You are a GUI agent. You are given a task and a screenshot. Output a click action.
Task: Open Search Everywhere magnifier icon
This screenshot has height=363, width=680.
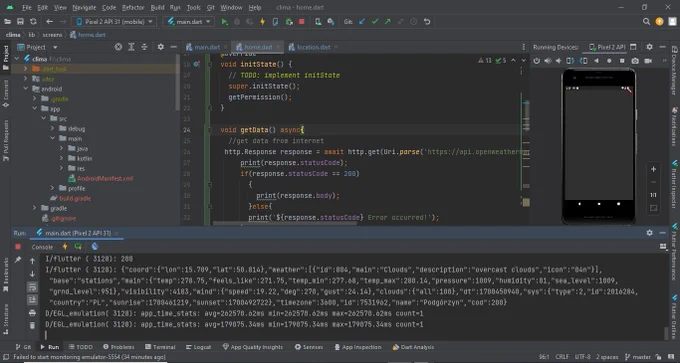click(x=647, y=22)
